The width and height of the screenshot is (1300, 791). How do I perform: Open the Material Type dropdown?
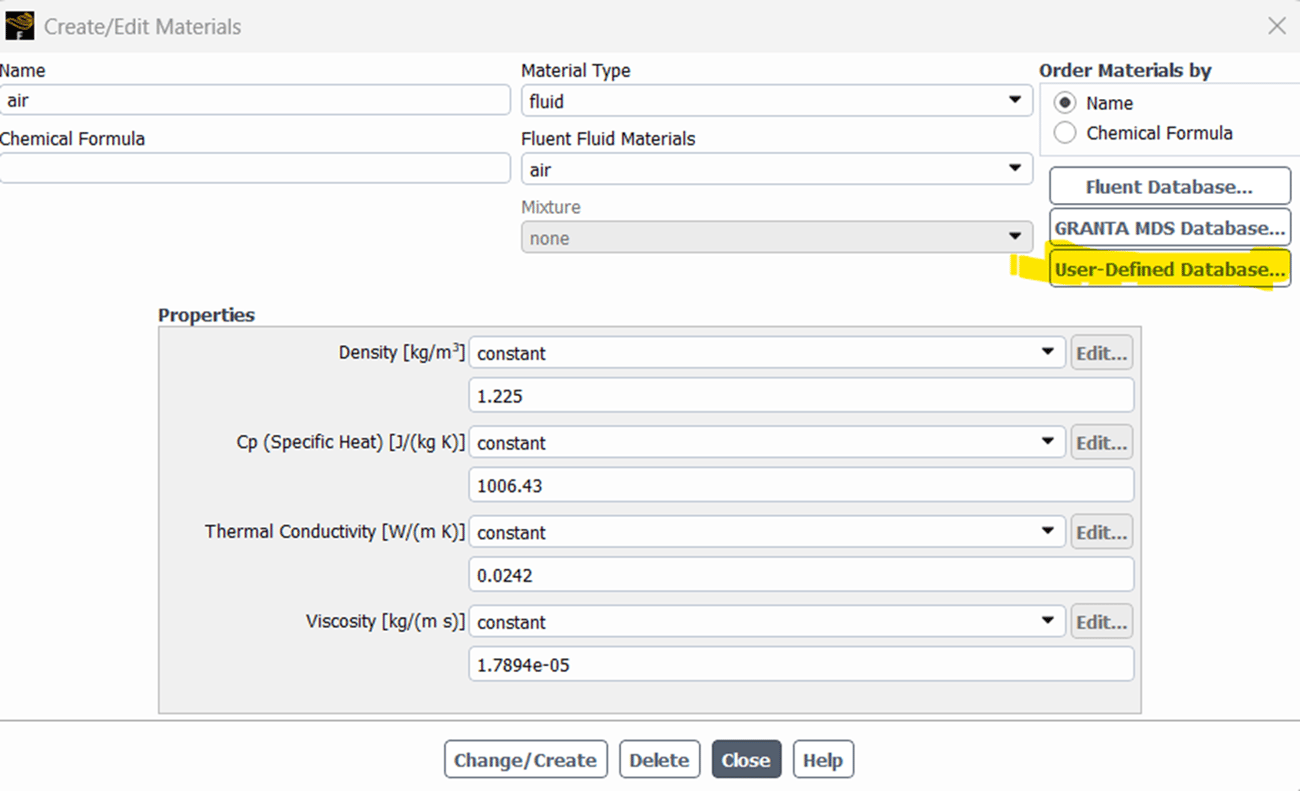coord(1013,100)
